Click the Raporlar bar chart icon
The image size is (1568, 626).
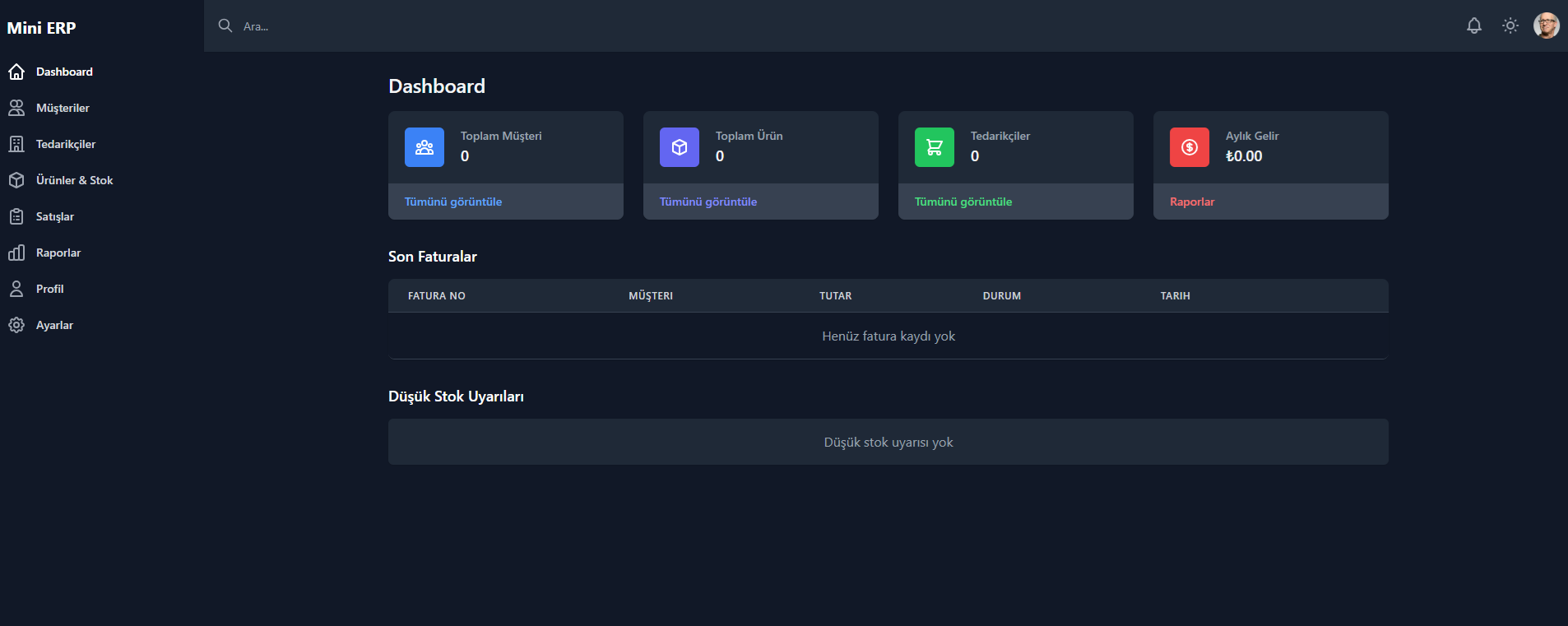(x=16, y=253)
